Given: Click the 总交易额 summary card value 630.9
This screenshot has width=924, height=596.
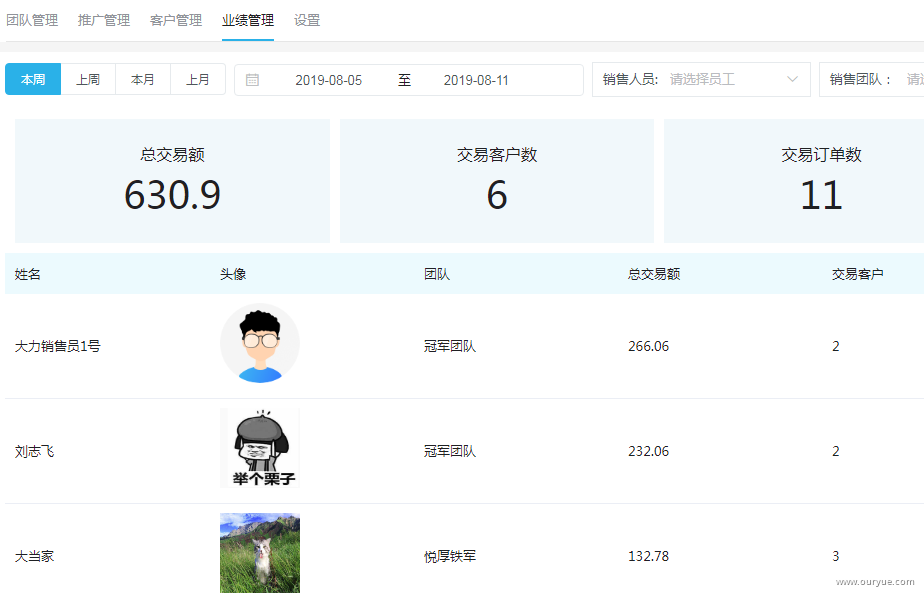Looking at the screenshot, I should click(172, 195).
